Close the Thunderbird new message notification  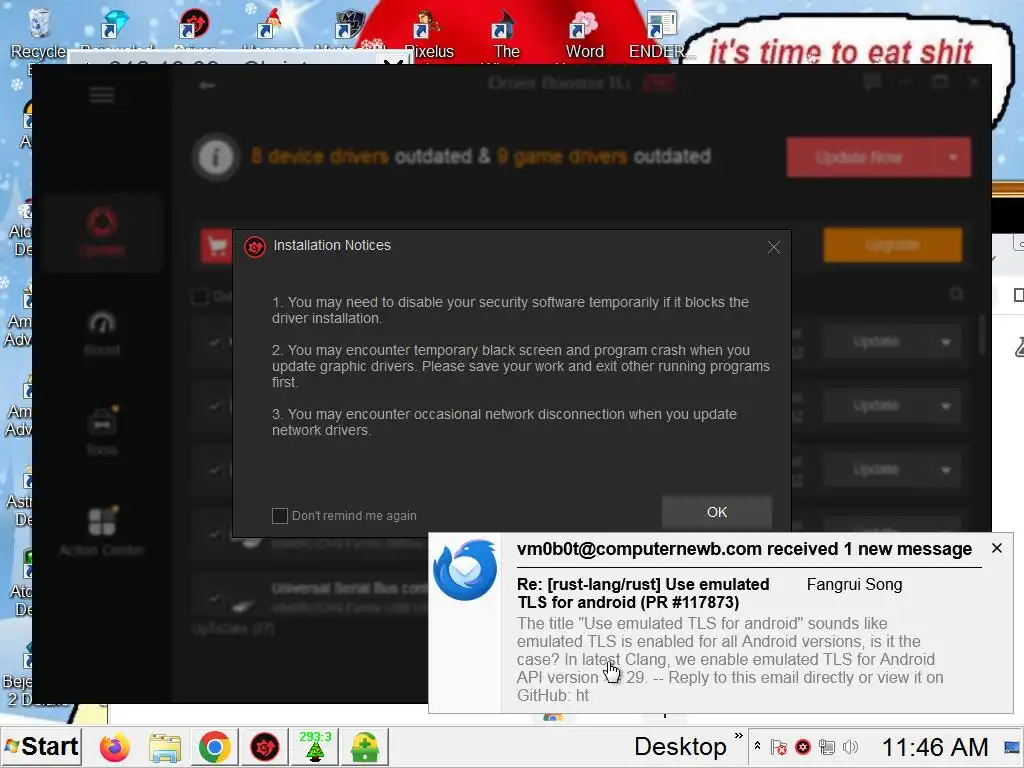point(997,549)
